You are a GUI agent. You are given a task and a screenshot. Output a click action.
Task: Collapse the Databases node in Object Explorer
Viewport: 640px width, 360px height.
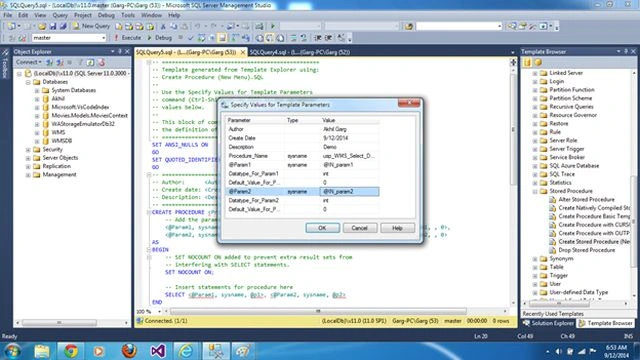pos(28,82)
